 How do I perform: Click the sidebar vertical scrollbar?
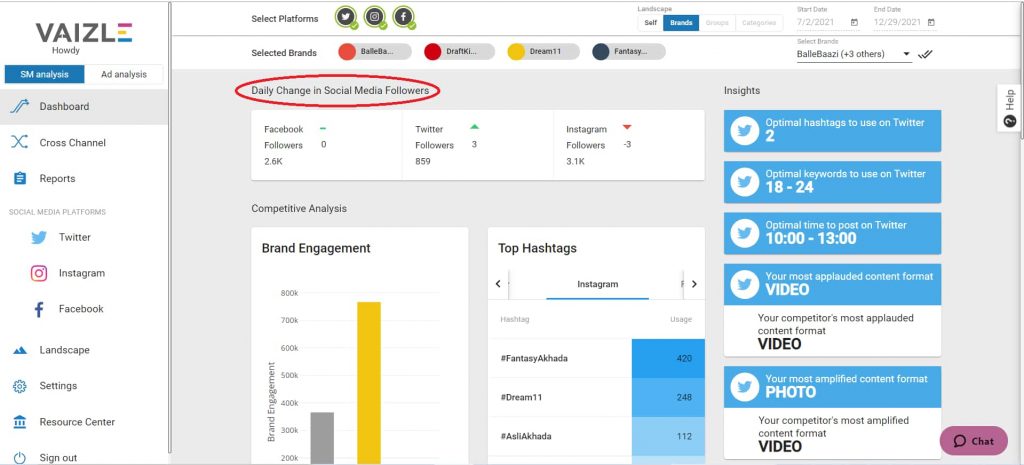(x=170, y=229)
